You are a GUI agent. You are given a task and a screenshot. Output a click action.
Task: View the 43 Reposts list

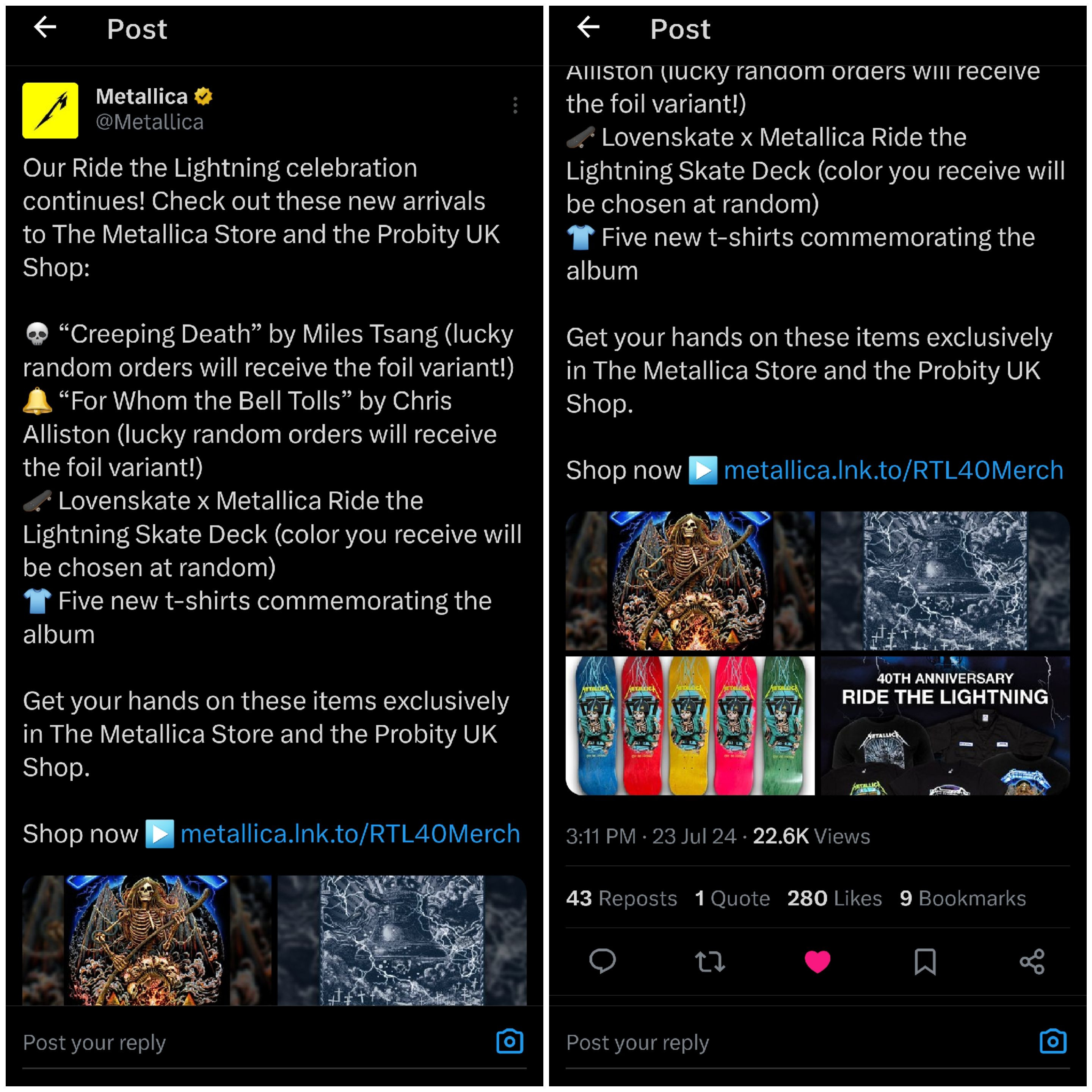(x=621, y=898)
